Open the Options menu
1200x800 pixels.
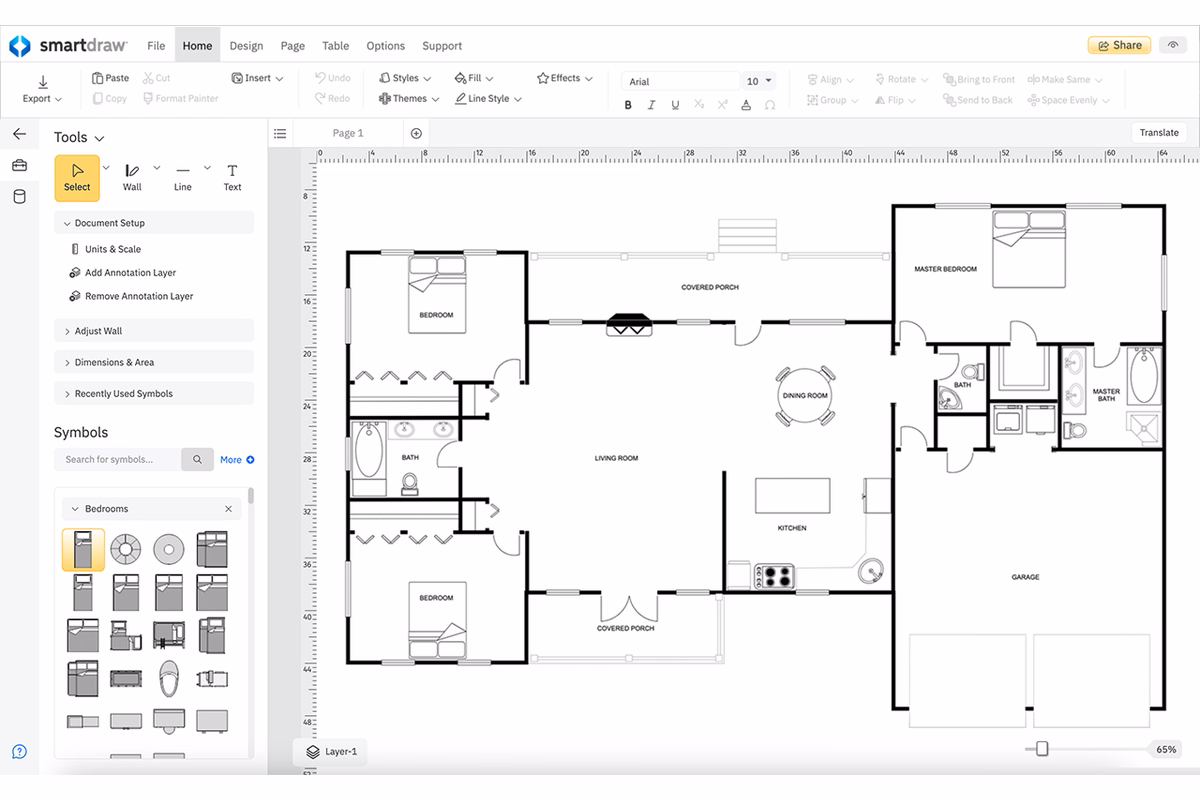coord(386,46)
